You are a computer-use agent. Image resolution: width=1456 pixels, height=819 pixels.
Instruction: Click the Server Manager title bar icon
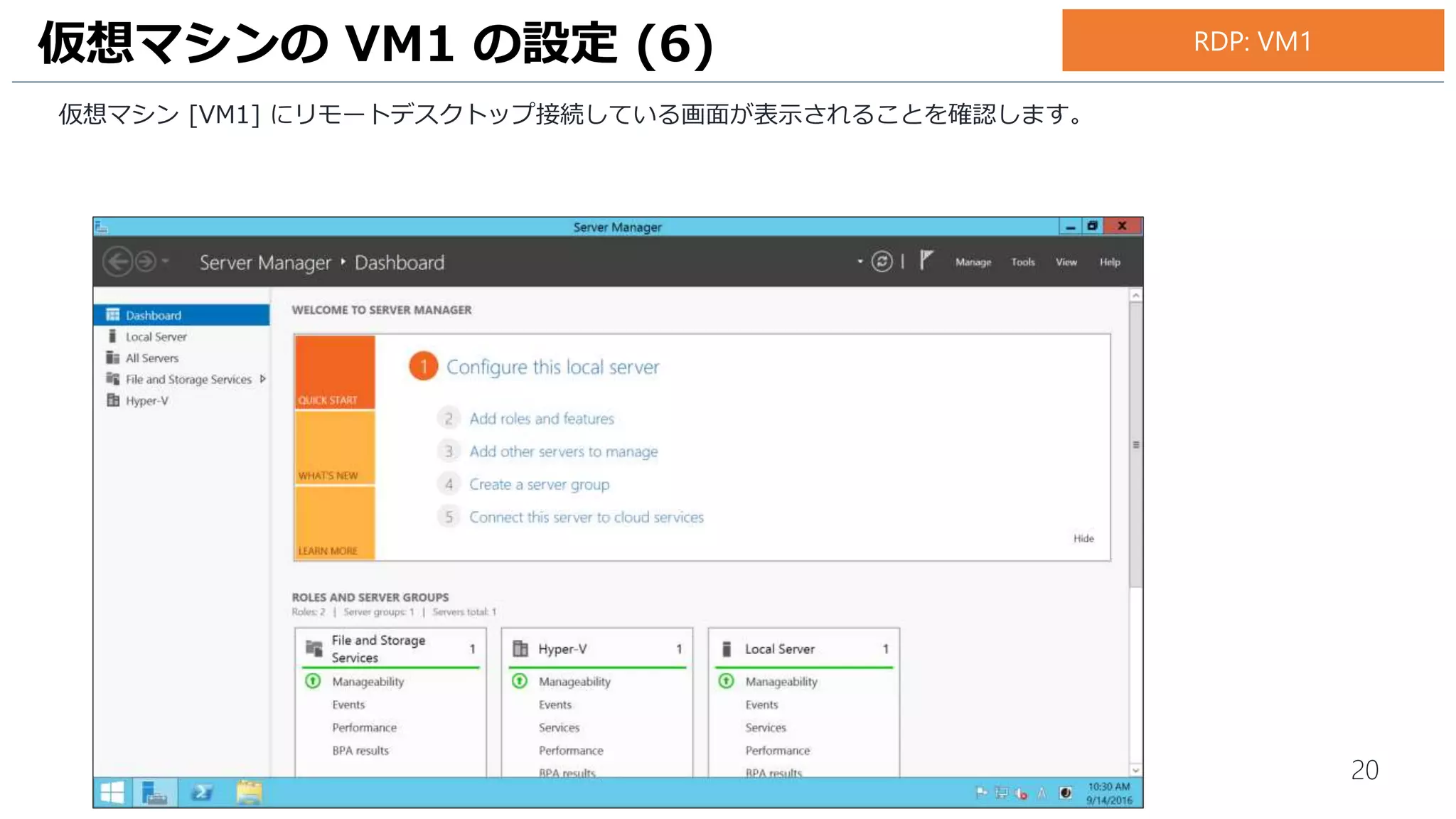pyautogui.click(x=102, y=227)
